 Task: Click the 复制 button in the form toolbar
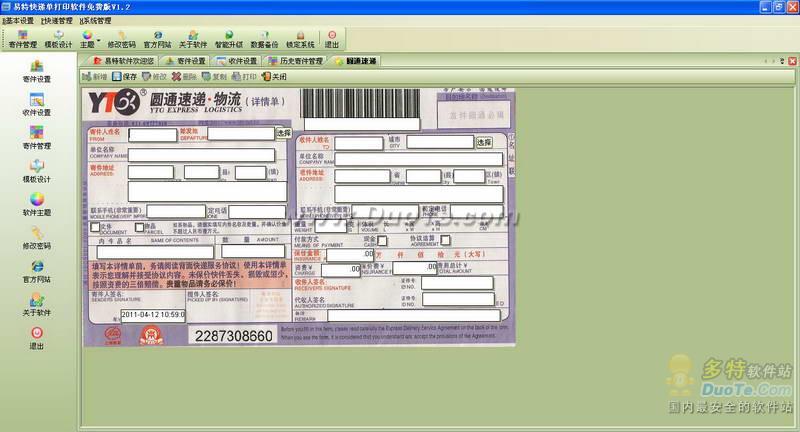[x=214, y=77]
